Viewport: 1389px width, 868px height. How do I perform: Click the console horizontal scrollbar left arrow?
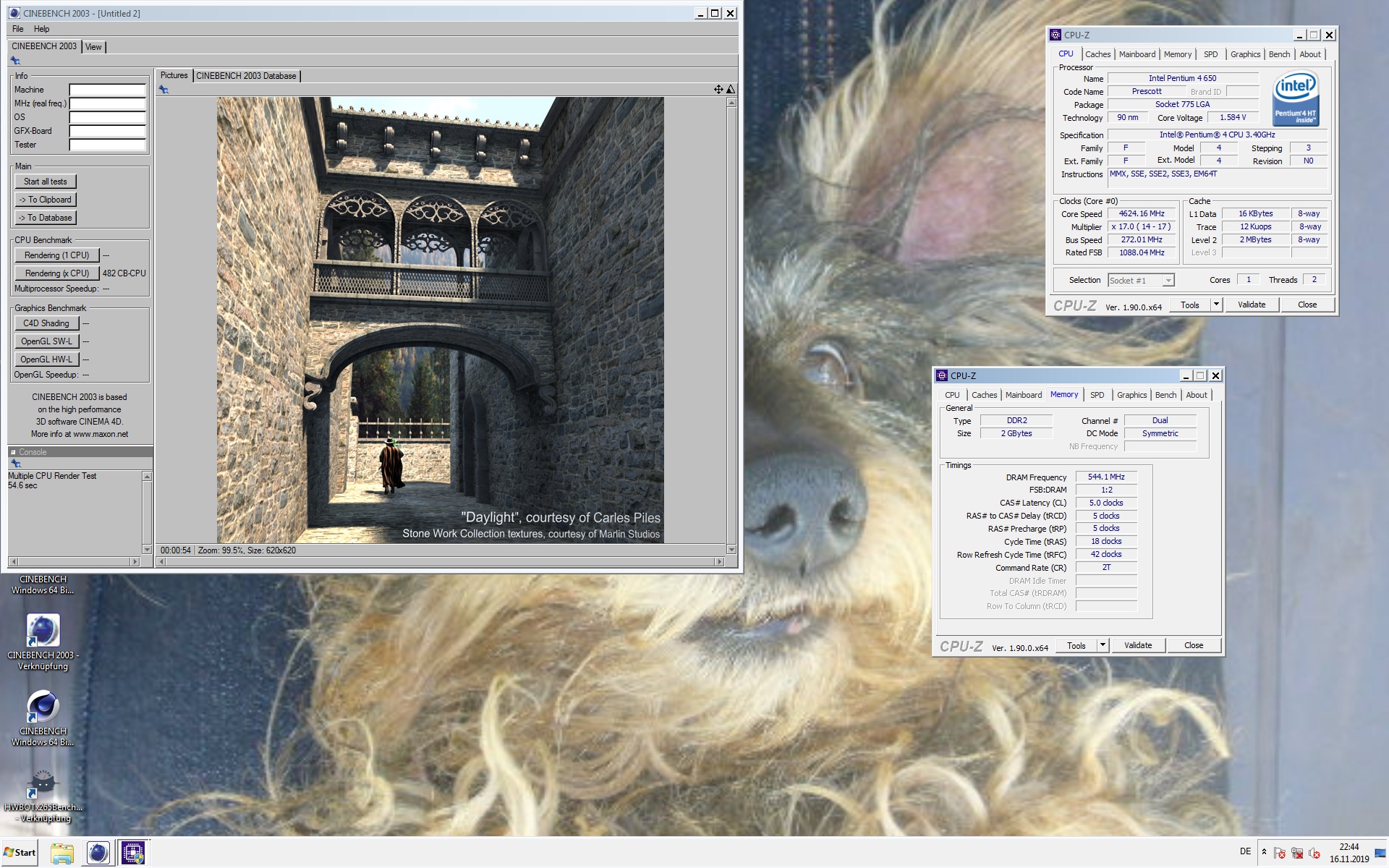[x=14, y=561]
